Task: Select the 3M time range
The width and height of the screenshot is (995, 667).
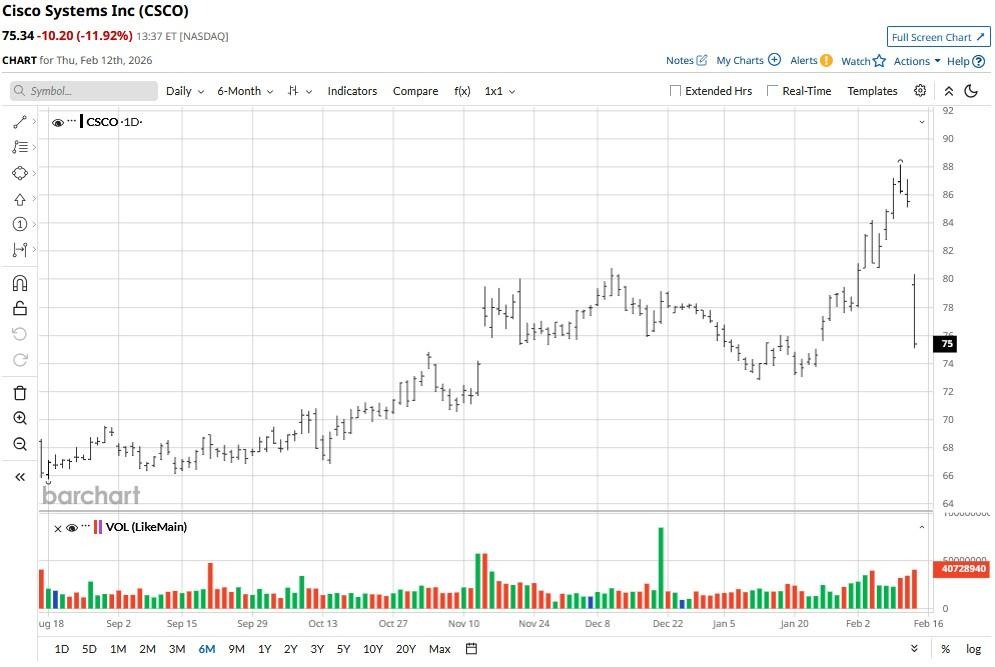Action: tap(177, 649)
